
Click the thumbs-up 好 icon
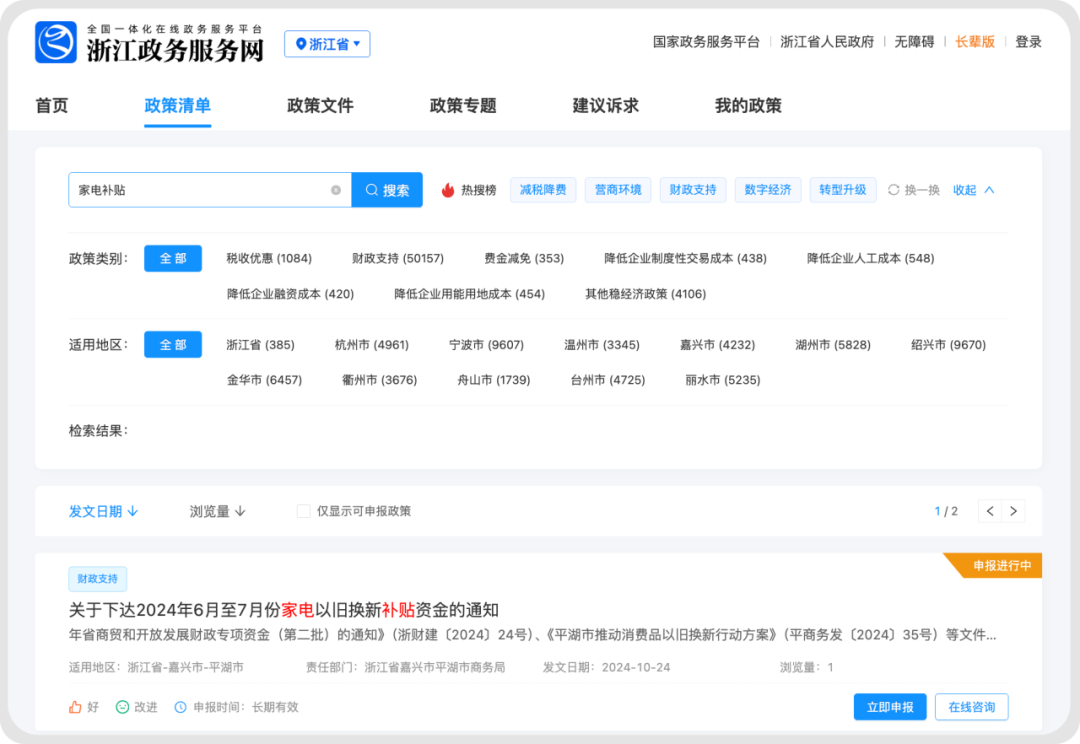tap(75, 707)
